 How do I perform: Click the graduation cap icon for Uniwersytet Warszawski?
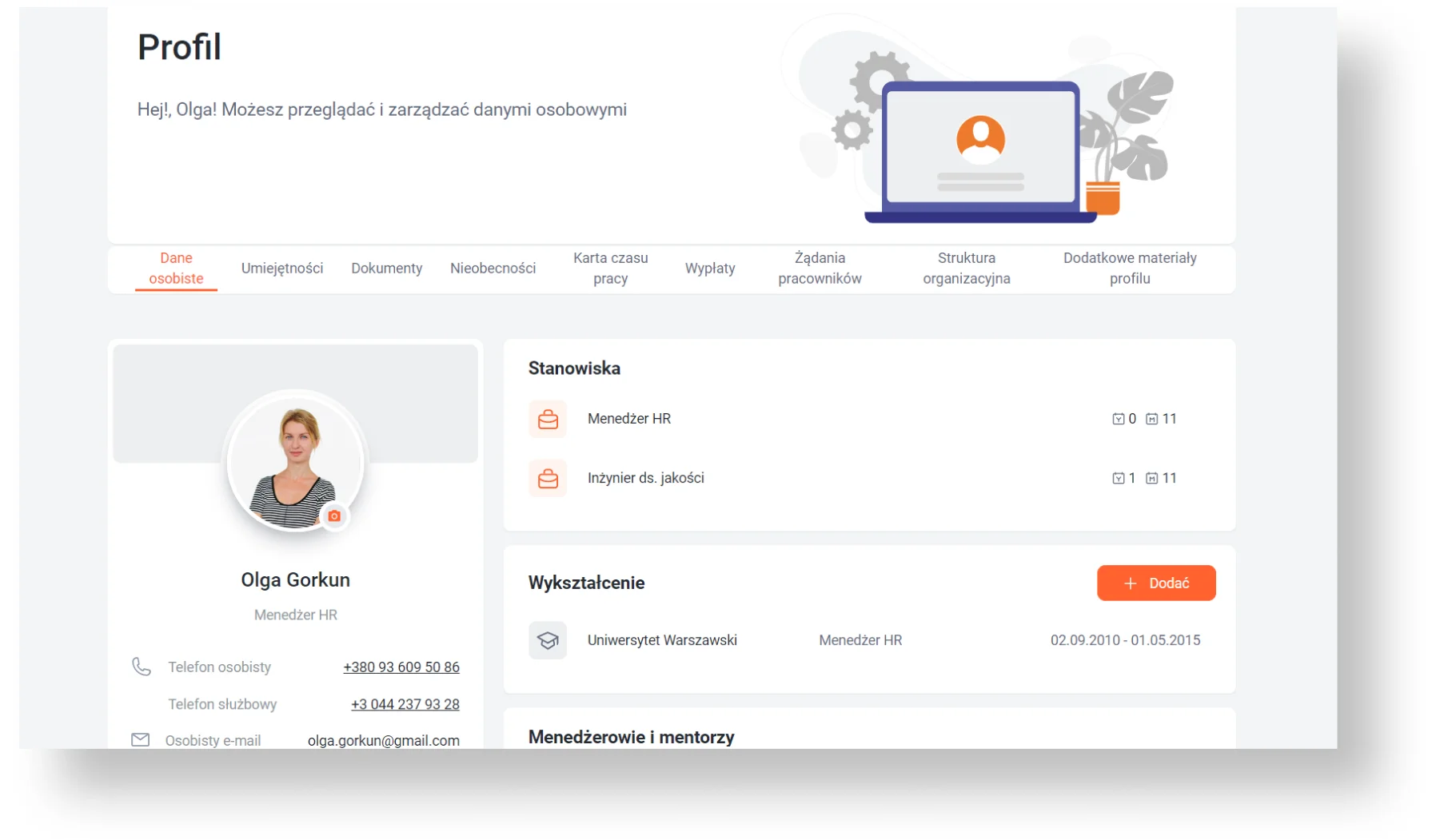[548, 640]
